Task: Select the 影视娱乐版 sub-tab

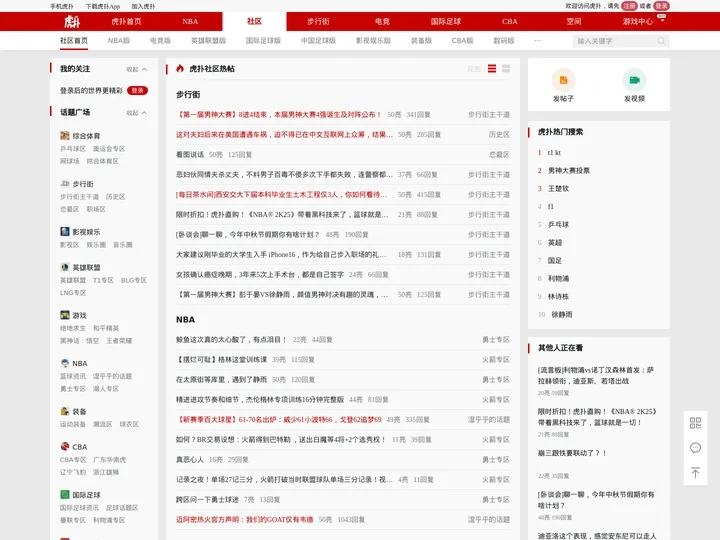Action: click(373, 40)
